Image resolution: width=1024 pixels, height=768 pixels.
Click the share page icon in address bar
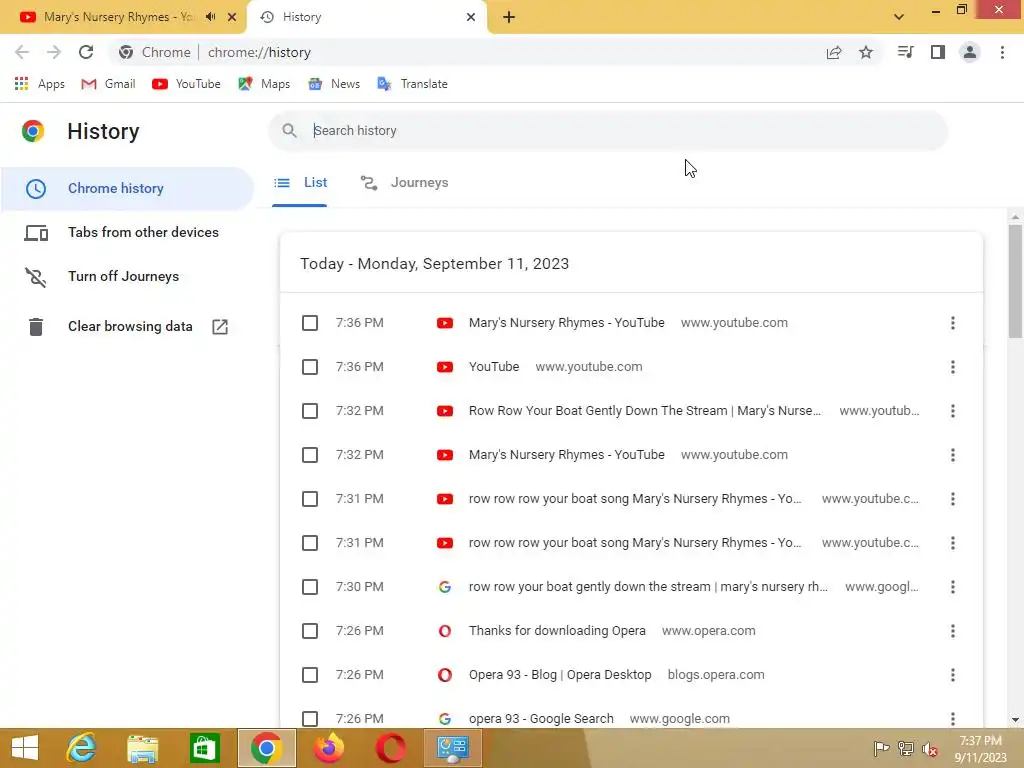pos(834,52)
